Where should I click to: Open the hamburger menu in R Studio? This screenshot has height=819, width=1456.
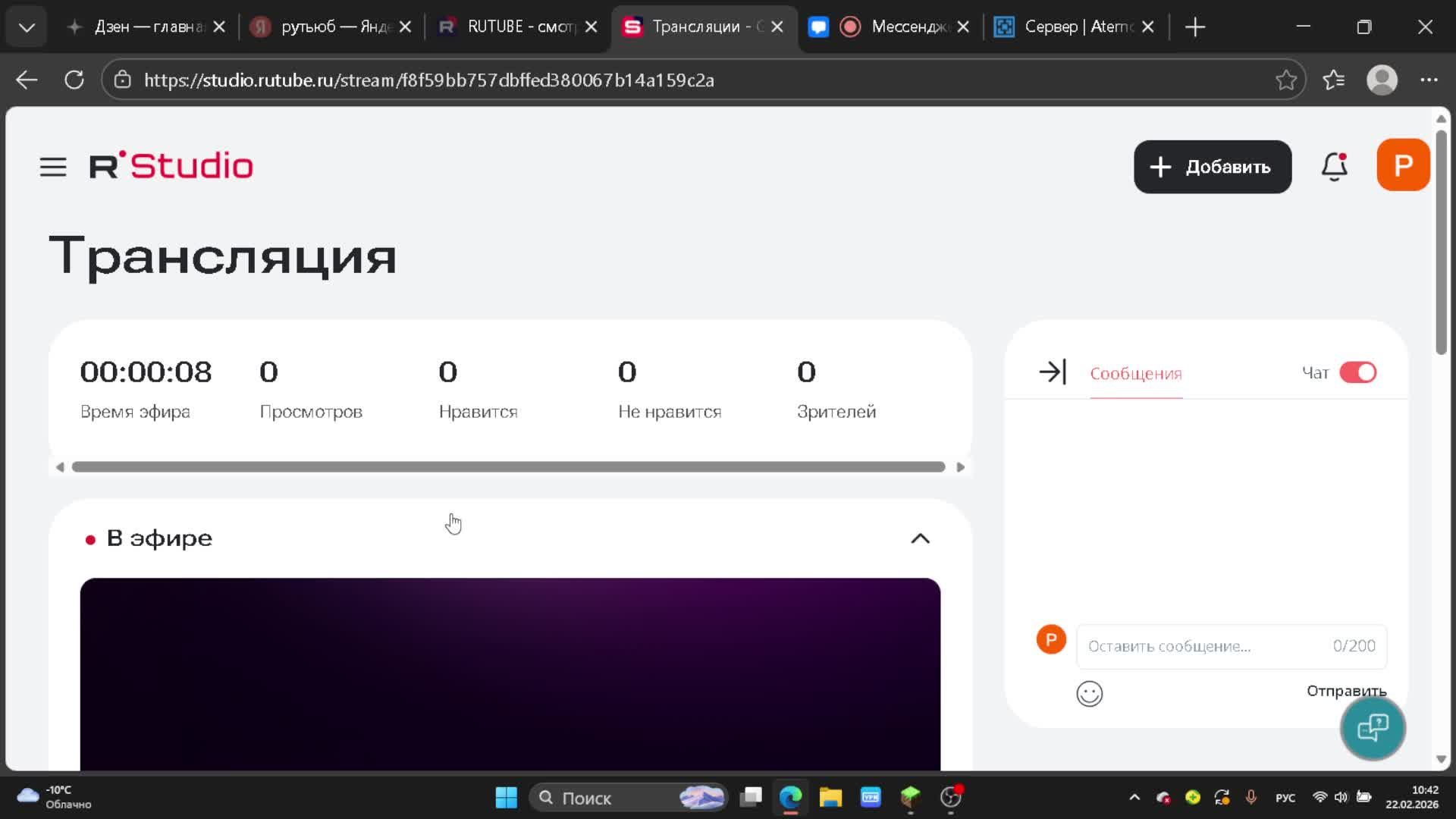(53, 167)
